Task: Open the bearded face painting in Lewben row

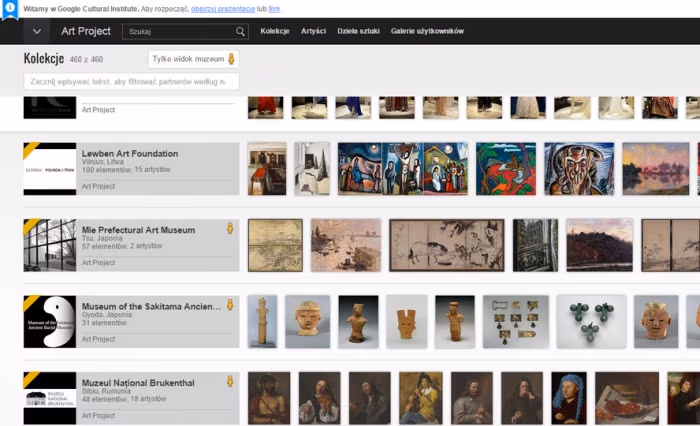Action: point(579,169)
